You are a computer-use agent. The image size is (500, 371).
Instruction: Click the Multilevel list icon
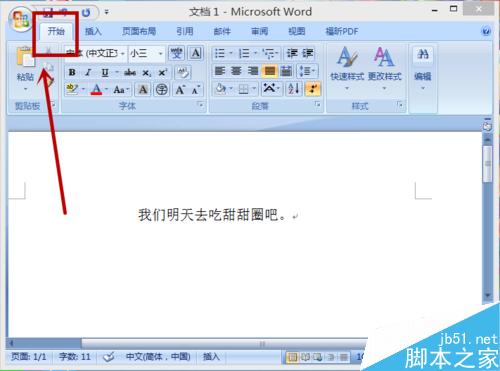[268, 53]
